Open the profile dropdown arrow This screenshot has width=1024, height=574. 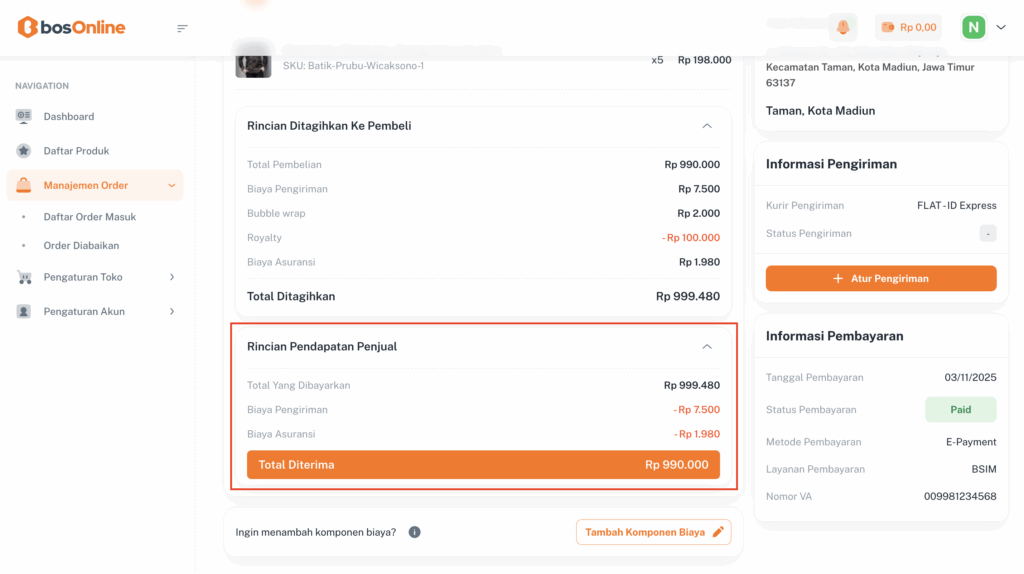1001,27
